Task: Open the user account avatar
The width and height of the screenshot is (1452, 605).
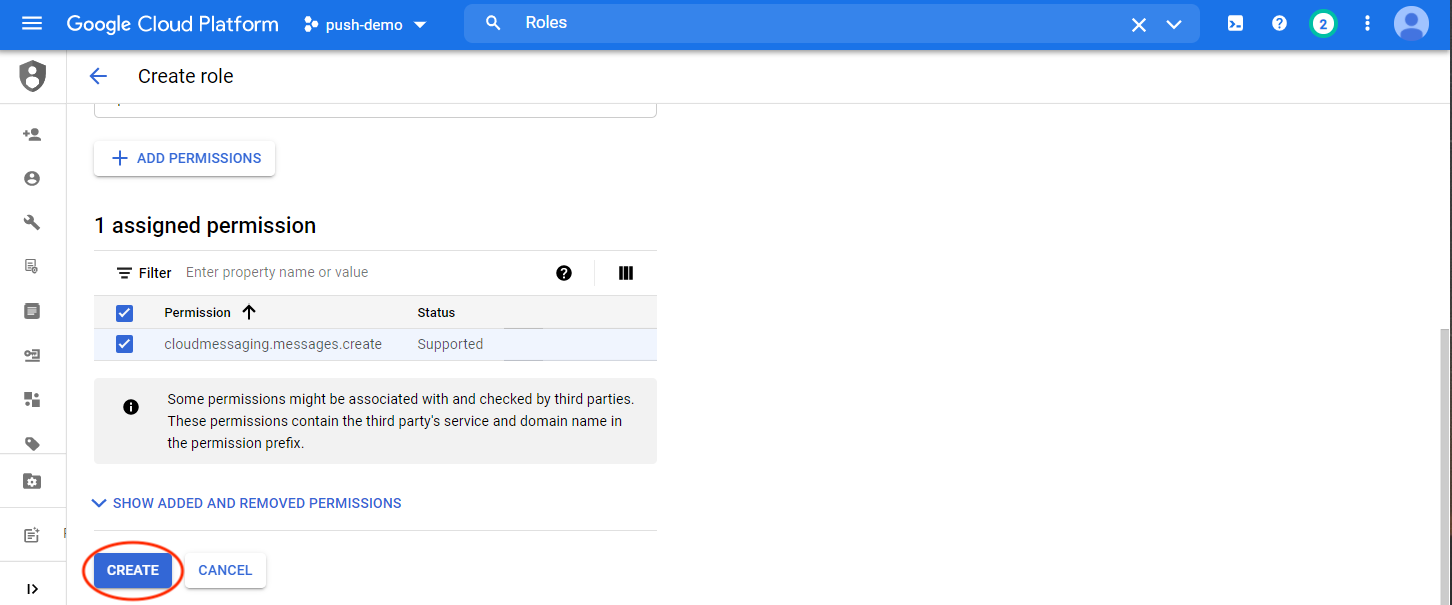Action: pos(1411,23)
